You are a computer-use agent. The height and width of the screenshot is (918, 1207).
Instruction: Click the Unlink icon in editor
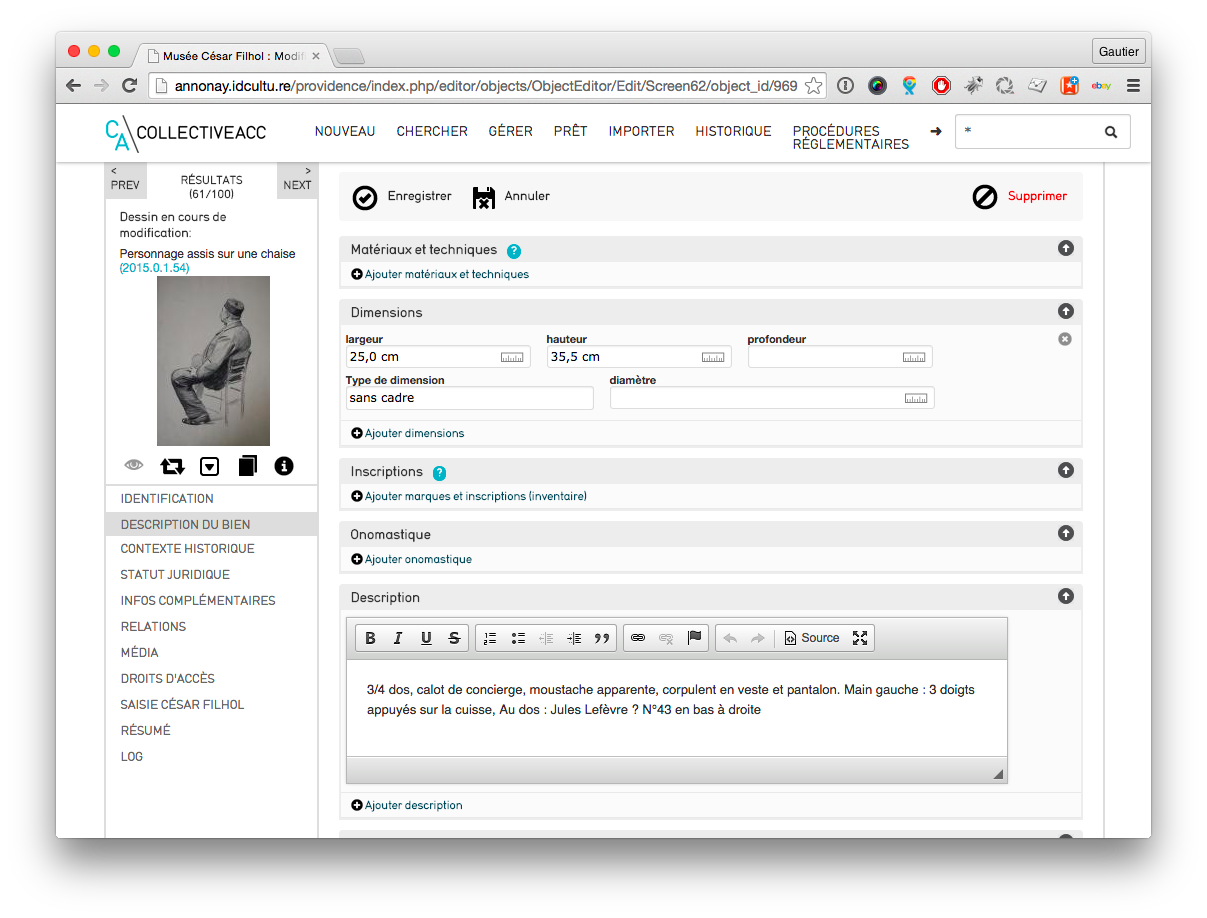[666, 638]
